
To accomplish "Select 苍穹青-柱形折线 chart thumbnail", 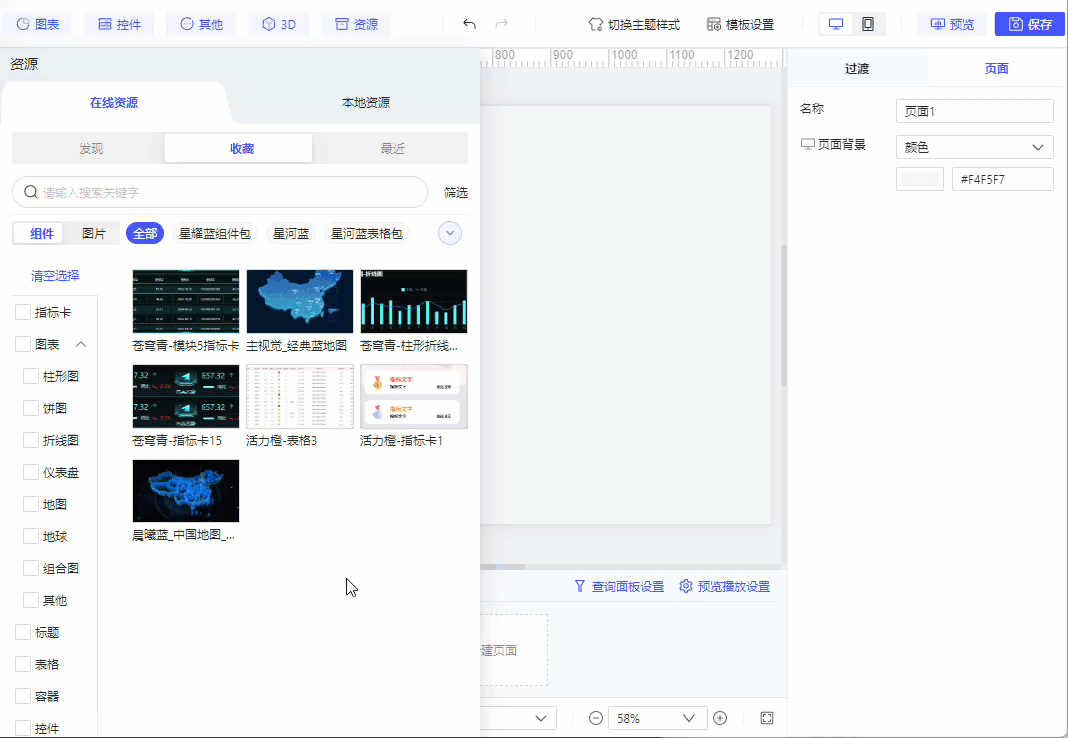I will [413, 301].
